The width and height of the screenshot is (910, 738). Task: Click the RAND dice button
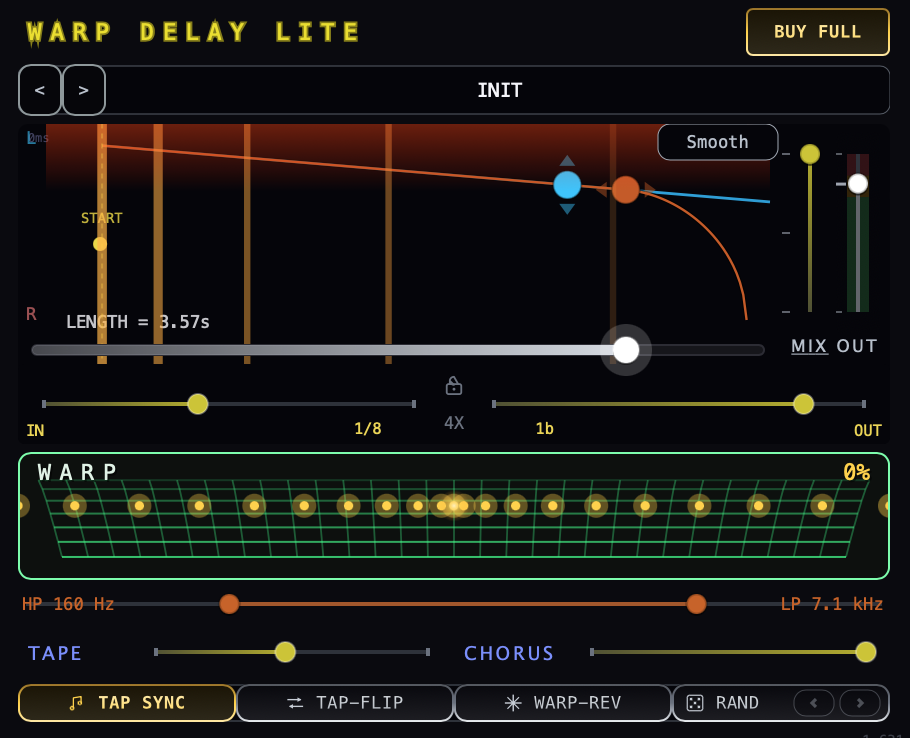pos(724,703)
